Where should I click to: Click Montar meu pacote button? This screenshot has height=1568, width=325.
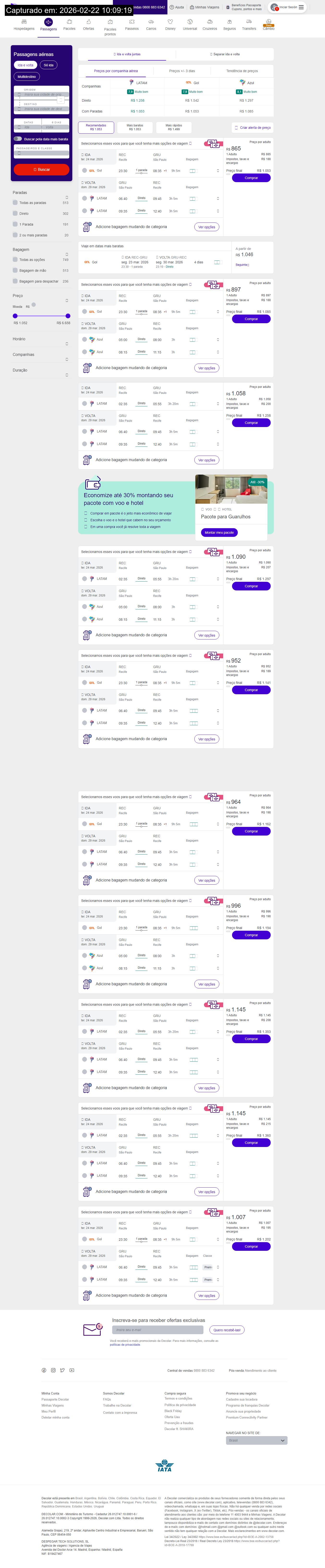[219, 533]
